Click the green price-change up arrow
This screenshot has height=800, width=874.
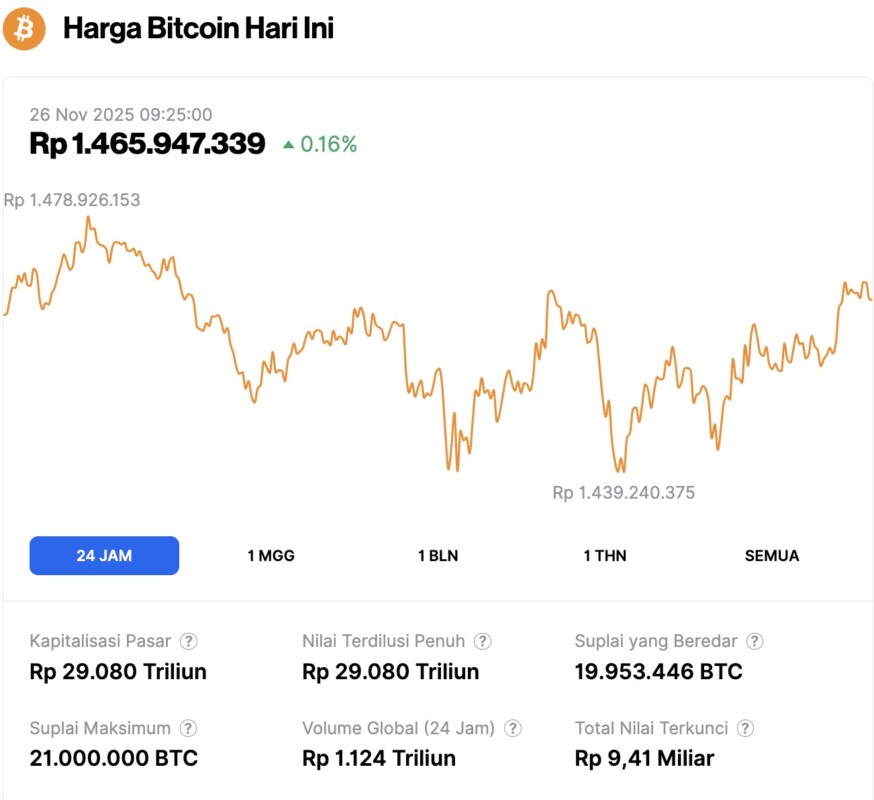click(x=288, y=145)
